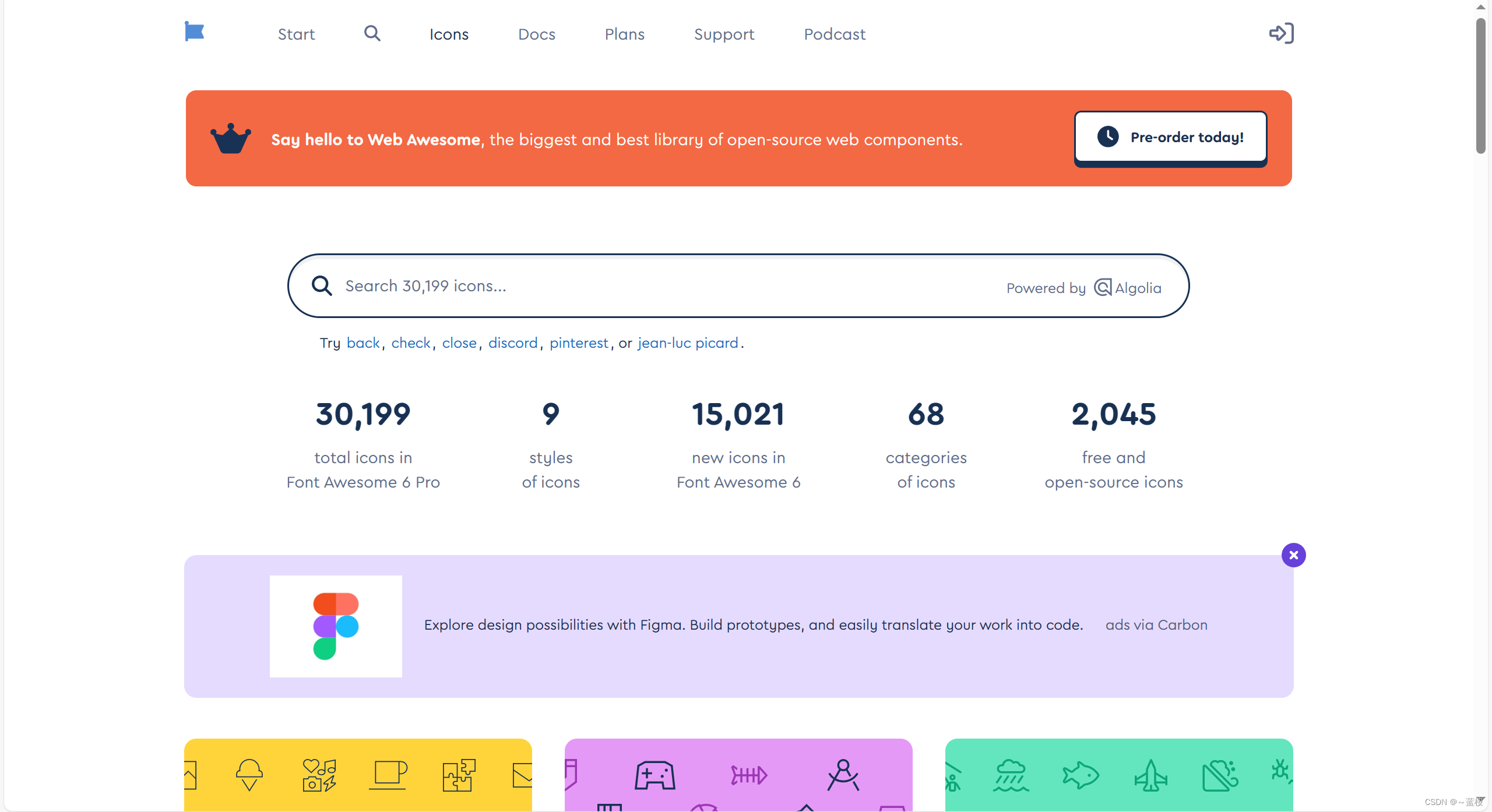Select the ice cream cone icon

point(249,775)
